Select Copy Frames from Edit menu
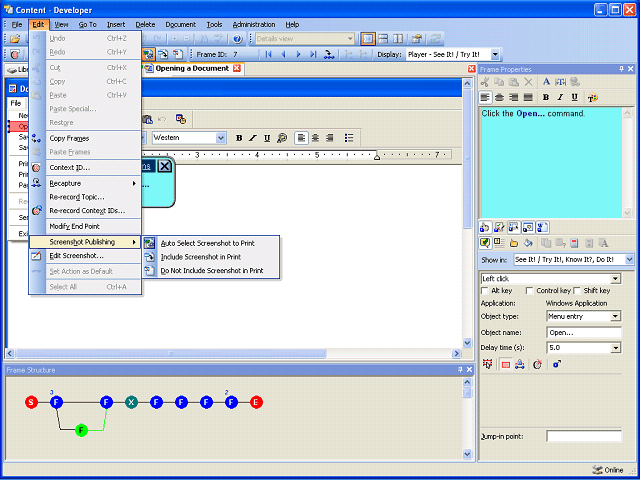 85,138
